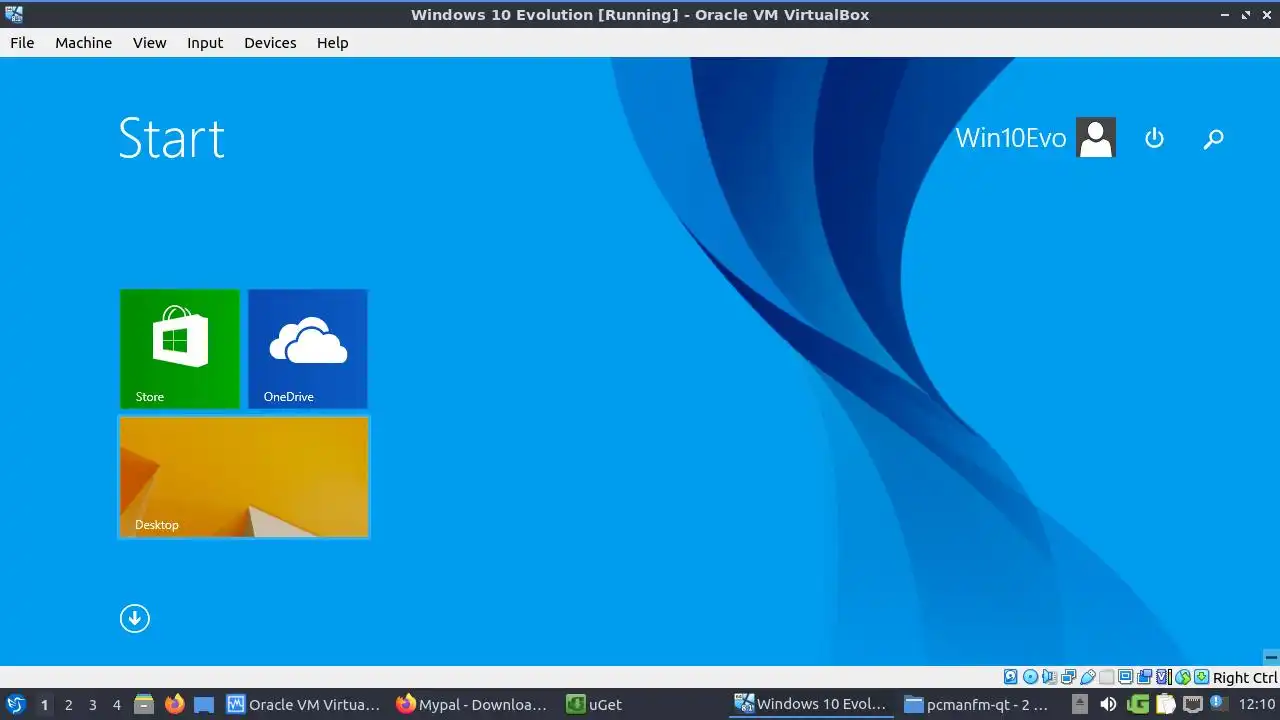Switch to workspace 4
The image size is (1280, 720).
click(x=116, y=705)
